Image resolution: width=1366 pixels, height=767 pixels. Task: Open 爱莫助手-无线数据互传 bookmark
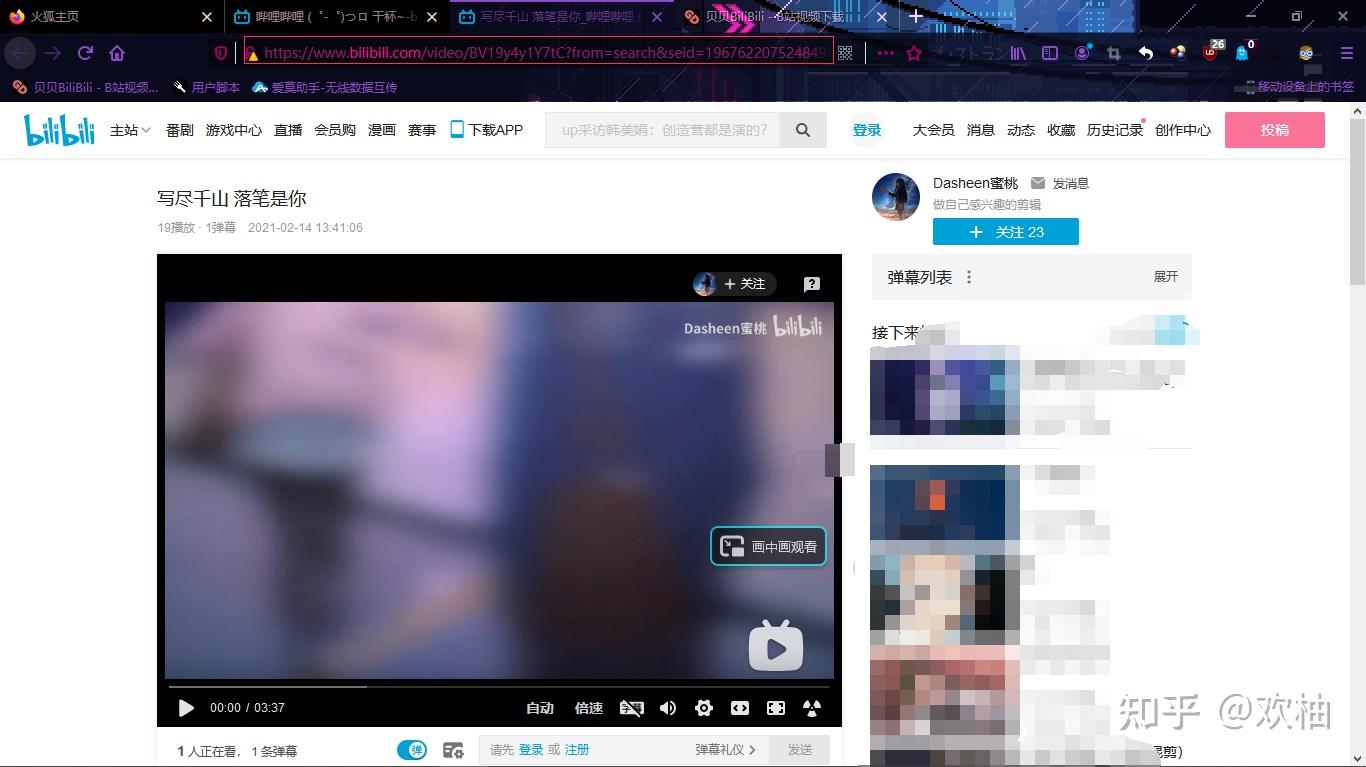pos(325,87)
